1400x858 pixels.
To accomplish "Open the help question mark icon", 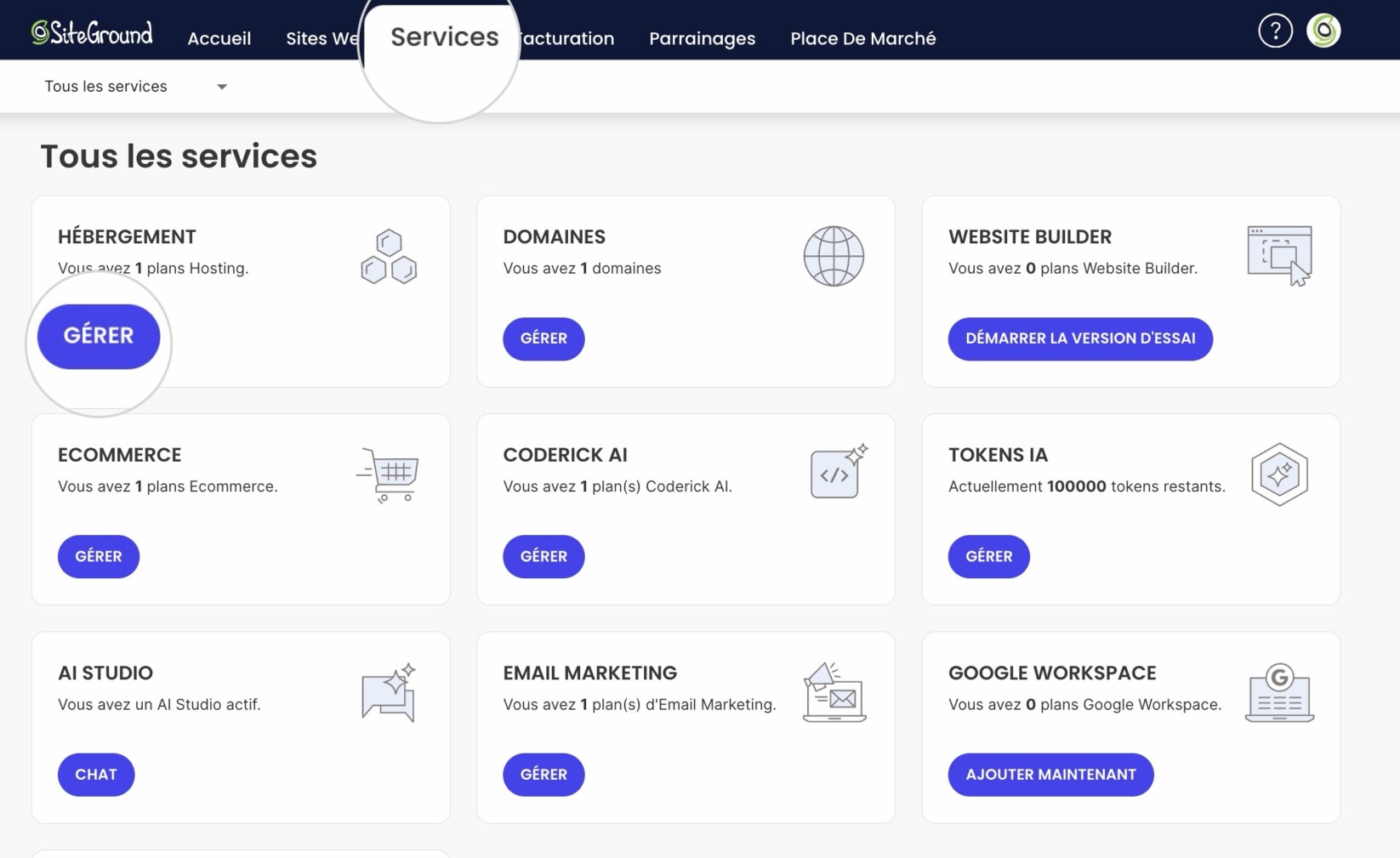I will pyautogui.click(x=1275, y=31).
